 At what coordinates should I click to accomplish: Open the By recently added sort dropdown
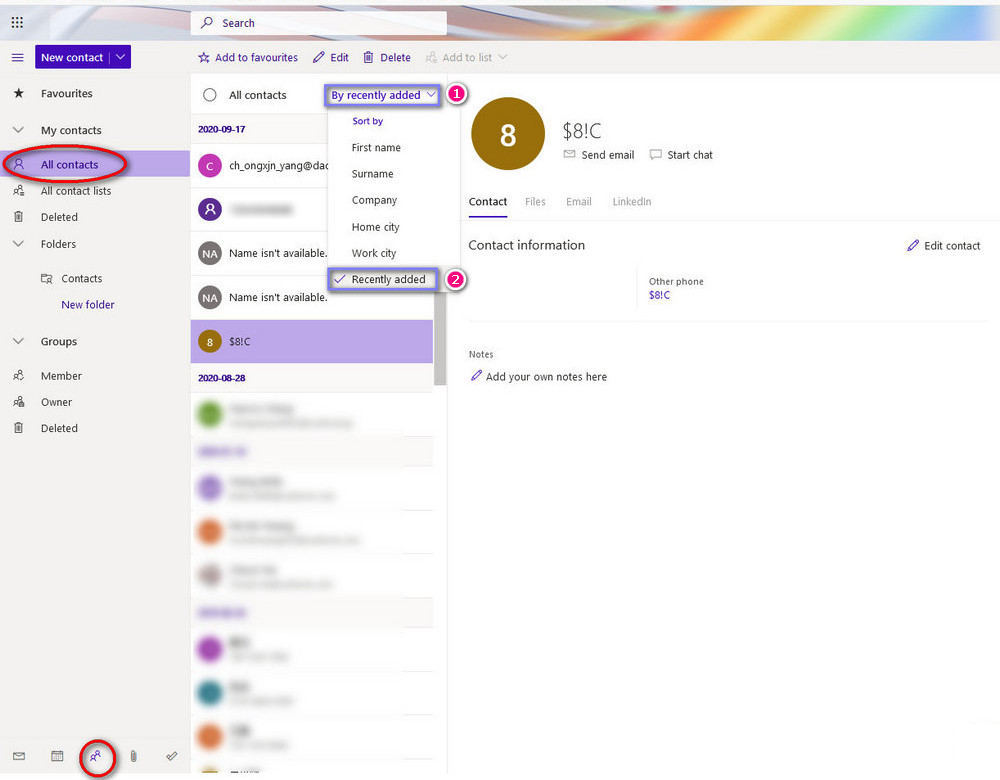point(383,95)
